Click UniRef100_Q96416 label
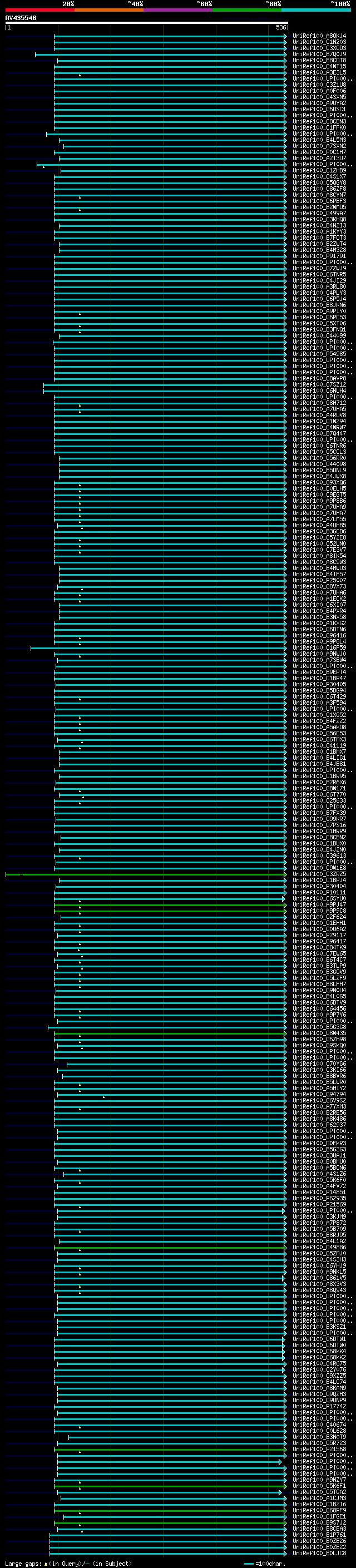The height and width of the screenshot is (1568, 356). point(319,635)
